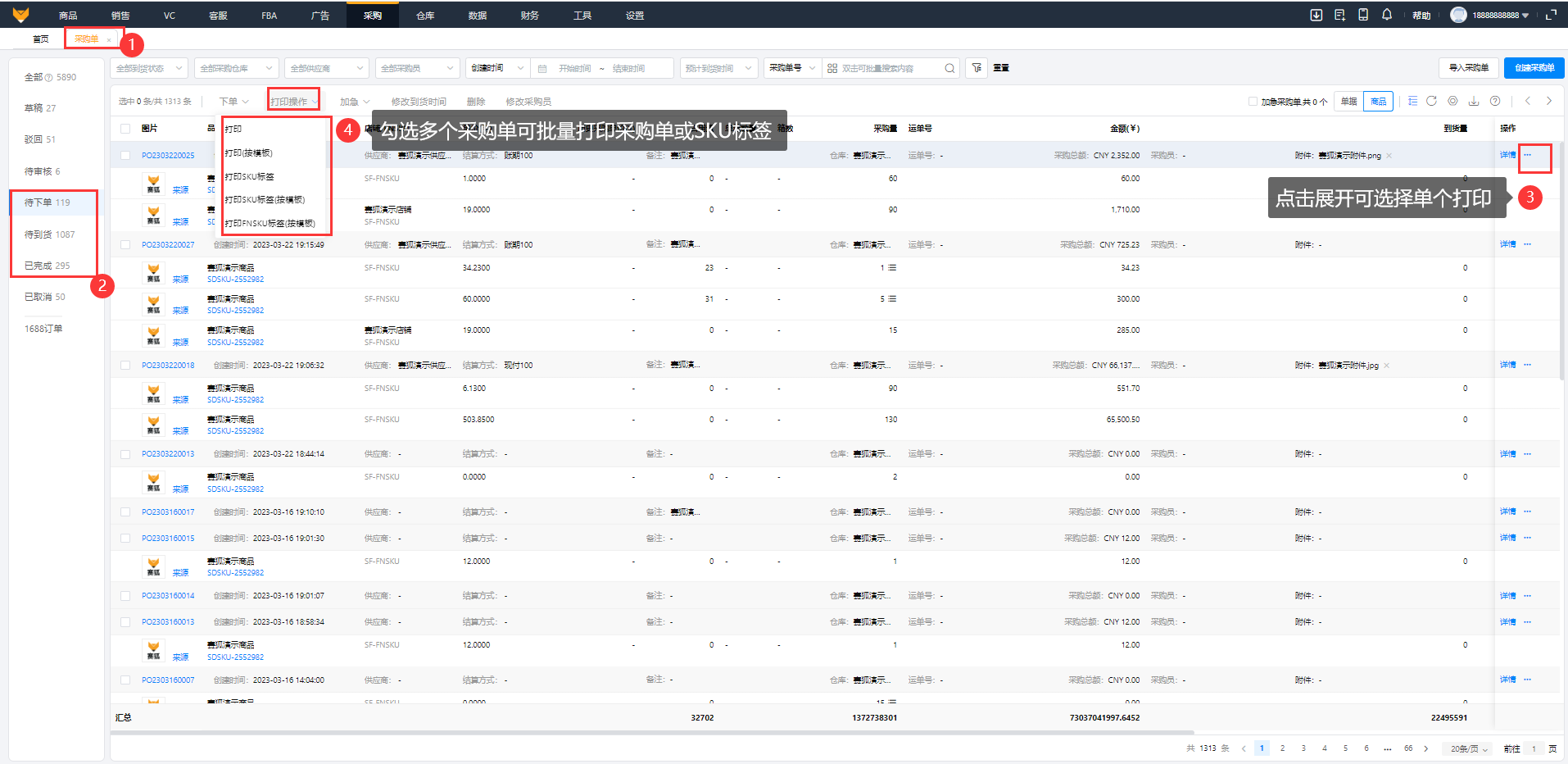Click the 重置 reset button
This screenshot has height=764, width=1568.
pyautogui.click(x=1001, y=68)
